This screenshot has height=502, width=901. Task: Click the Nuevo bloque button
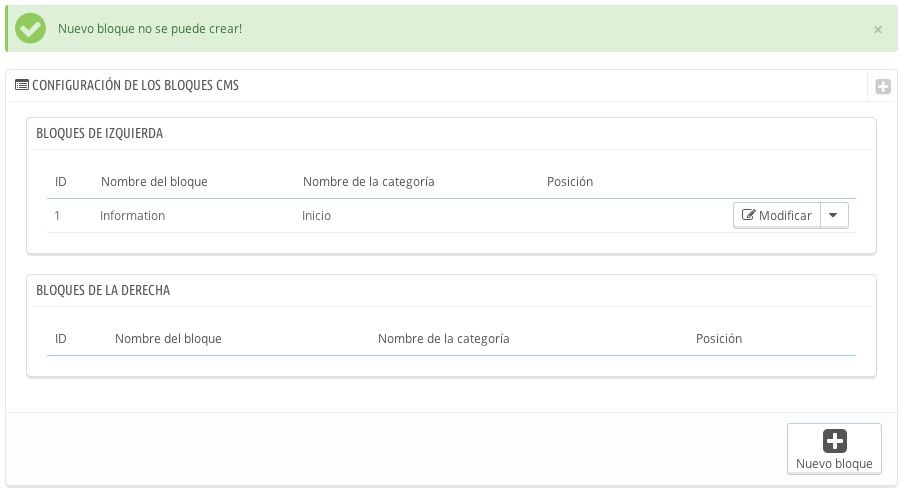[x=834, y=449]
